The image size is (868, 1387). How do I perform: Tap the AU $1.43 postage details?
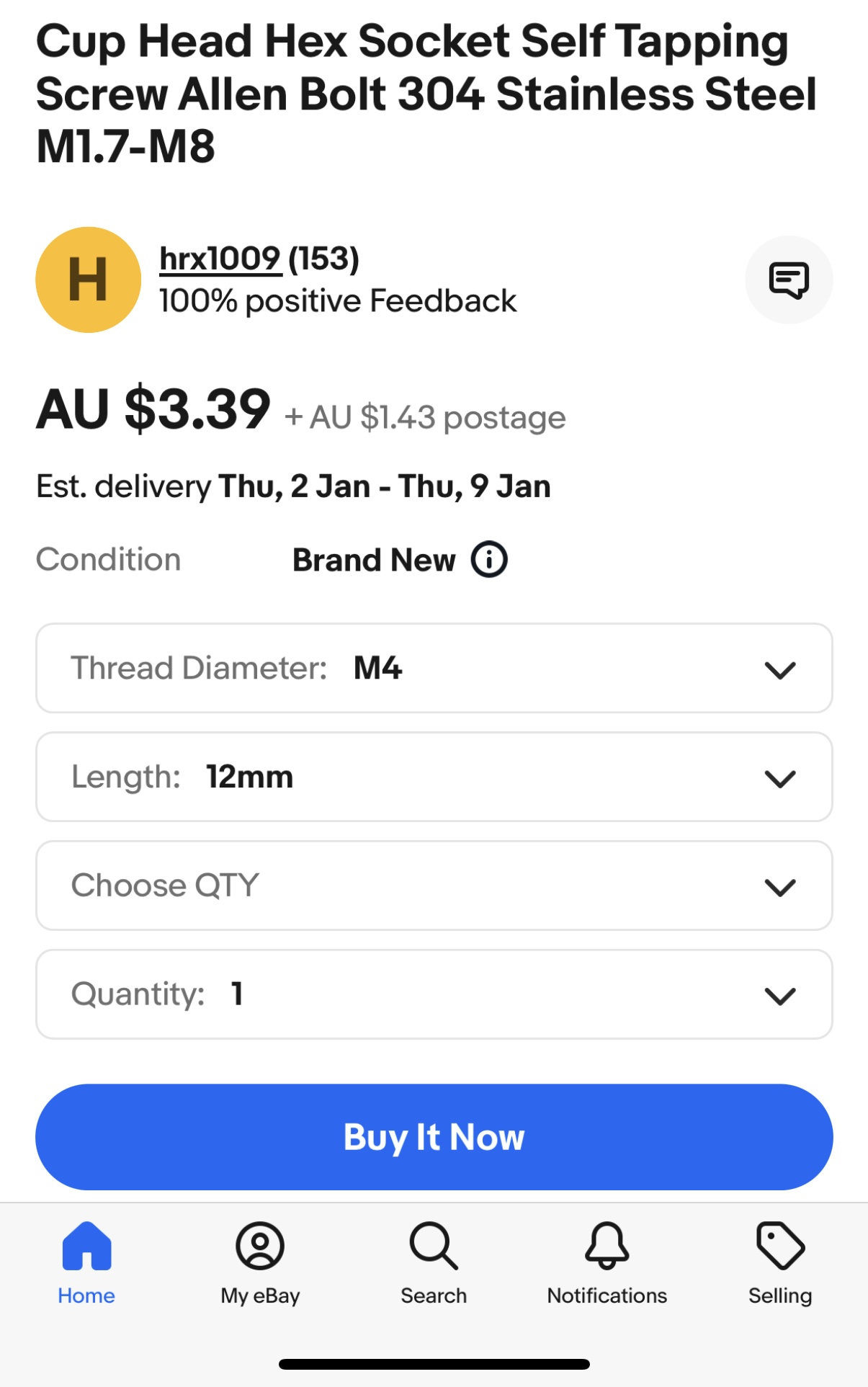tap(425, 417)
